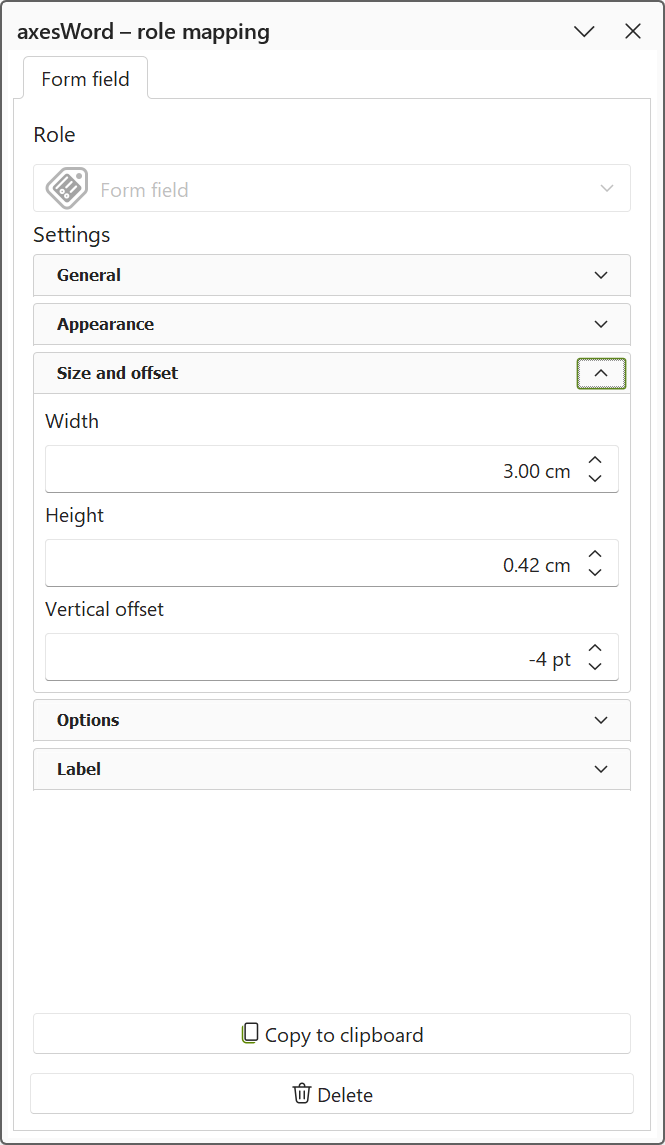Screen dimensions: 665x1145
Task: Click the Role label text
Action: tap(54, 135)
